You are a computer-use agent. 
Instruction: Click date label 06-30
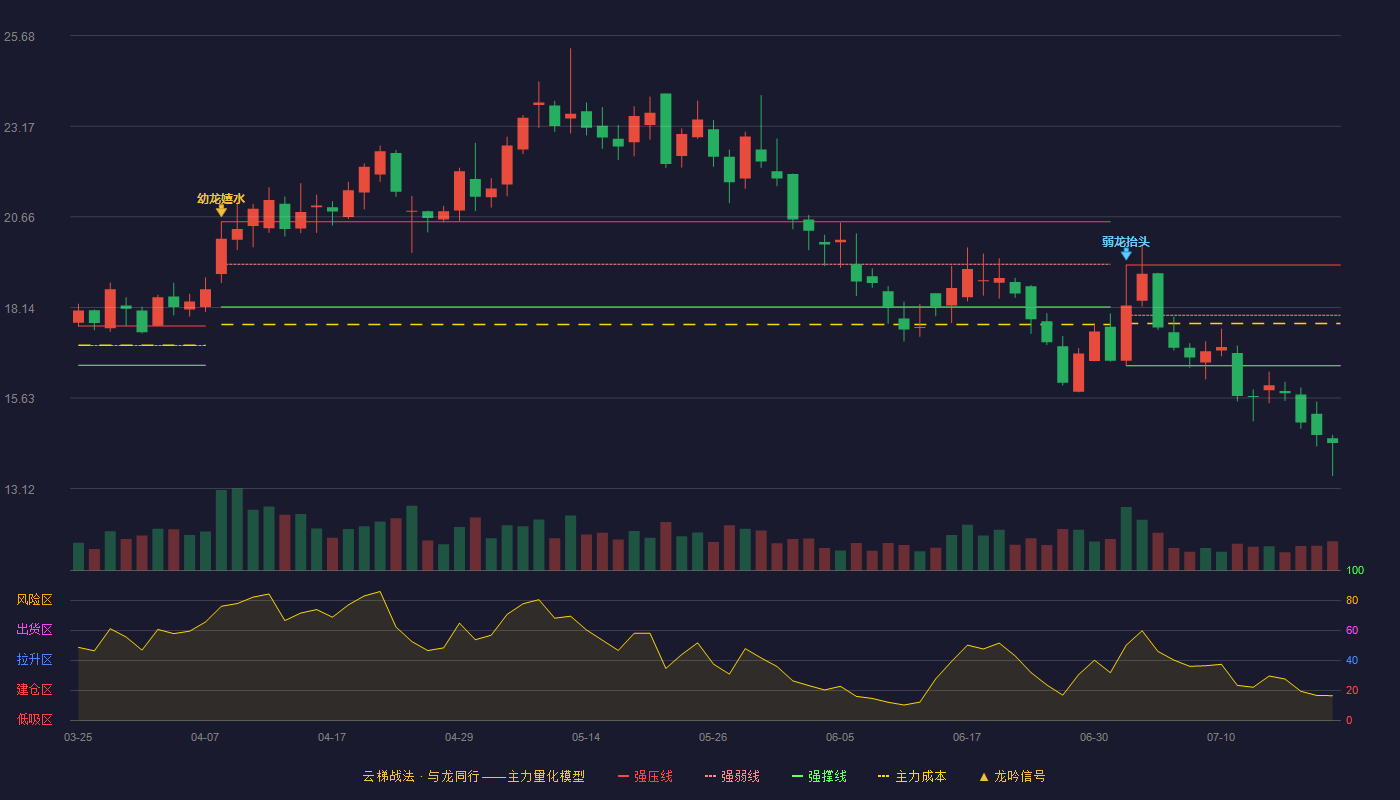1094,737
